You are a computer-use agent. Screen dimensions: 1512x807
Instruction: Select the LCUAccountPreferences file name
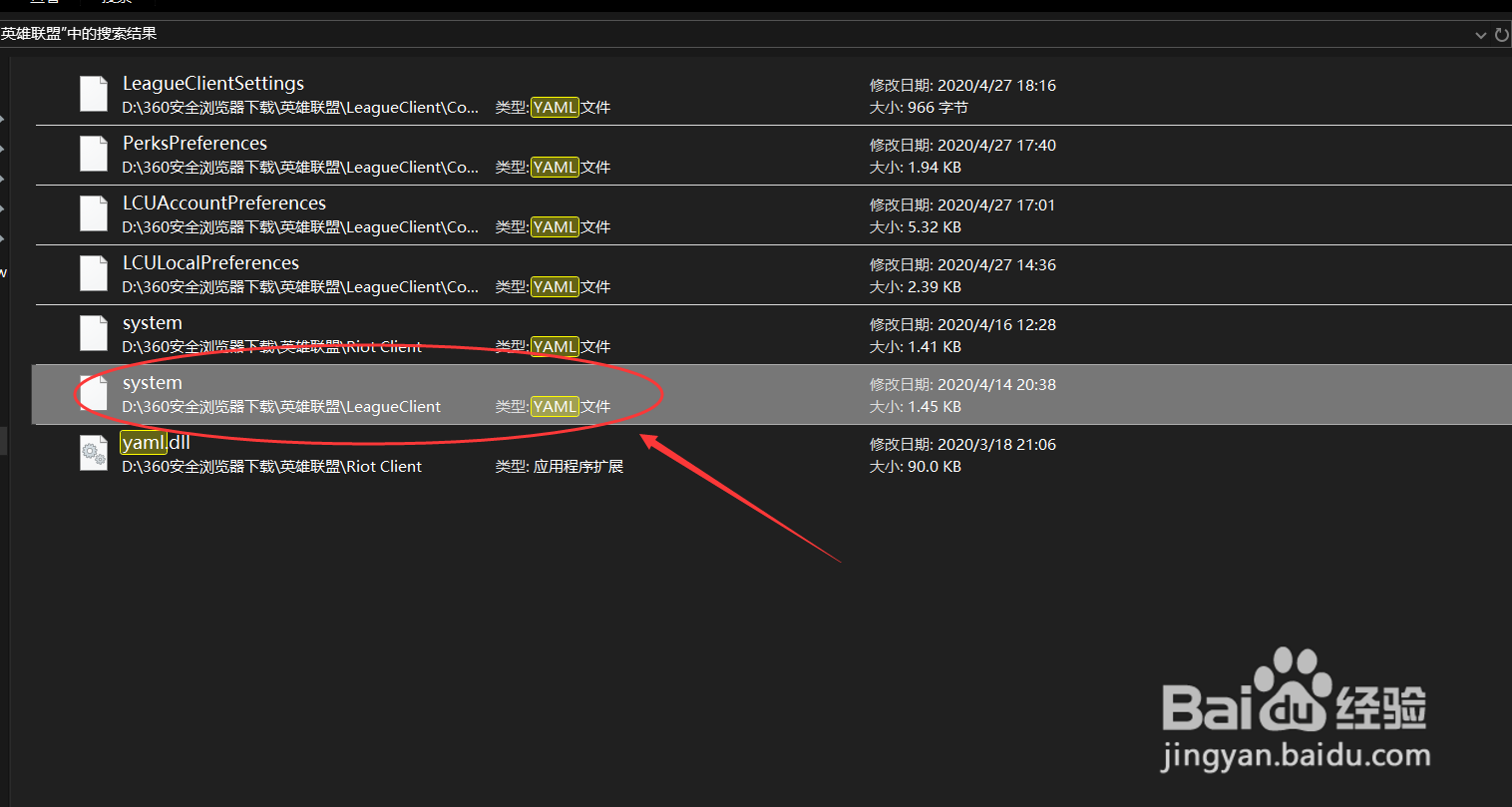pos(224,203)
